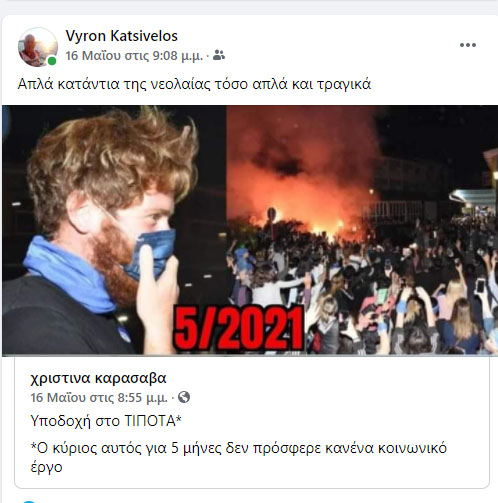Click the blue reaction icon at bottom edge
498x503 pixels.
[29, 501]
